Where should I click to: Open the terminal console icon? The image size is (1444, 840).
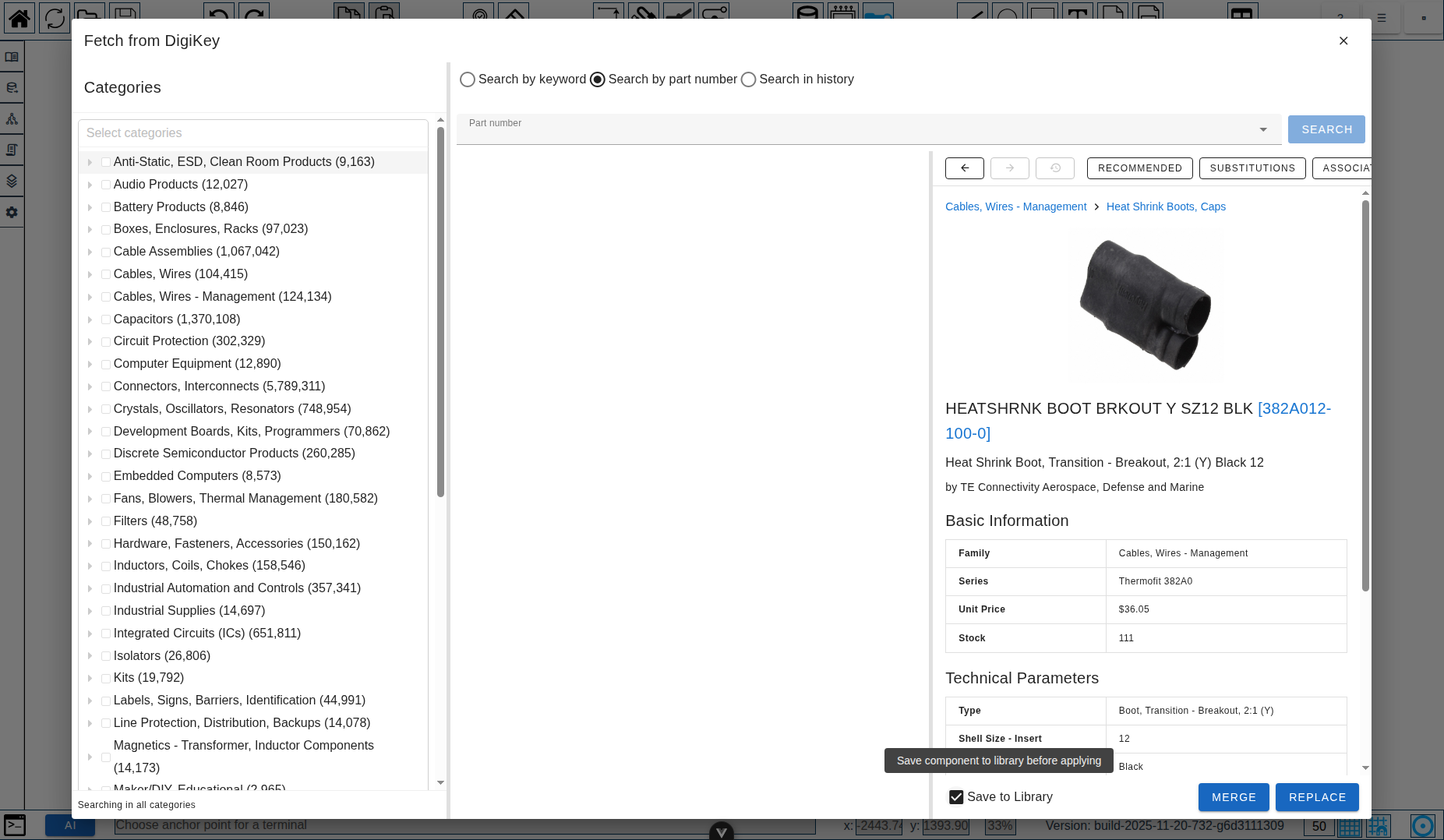pyautogui.click(x=15, y=825)
